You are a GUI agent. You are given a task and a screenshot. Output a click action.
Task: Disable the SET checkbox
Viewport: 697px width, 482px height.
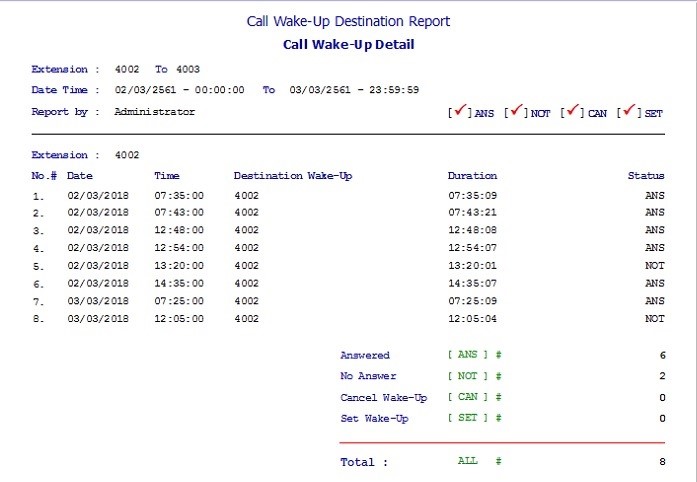click(x=630, y=112)
